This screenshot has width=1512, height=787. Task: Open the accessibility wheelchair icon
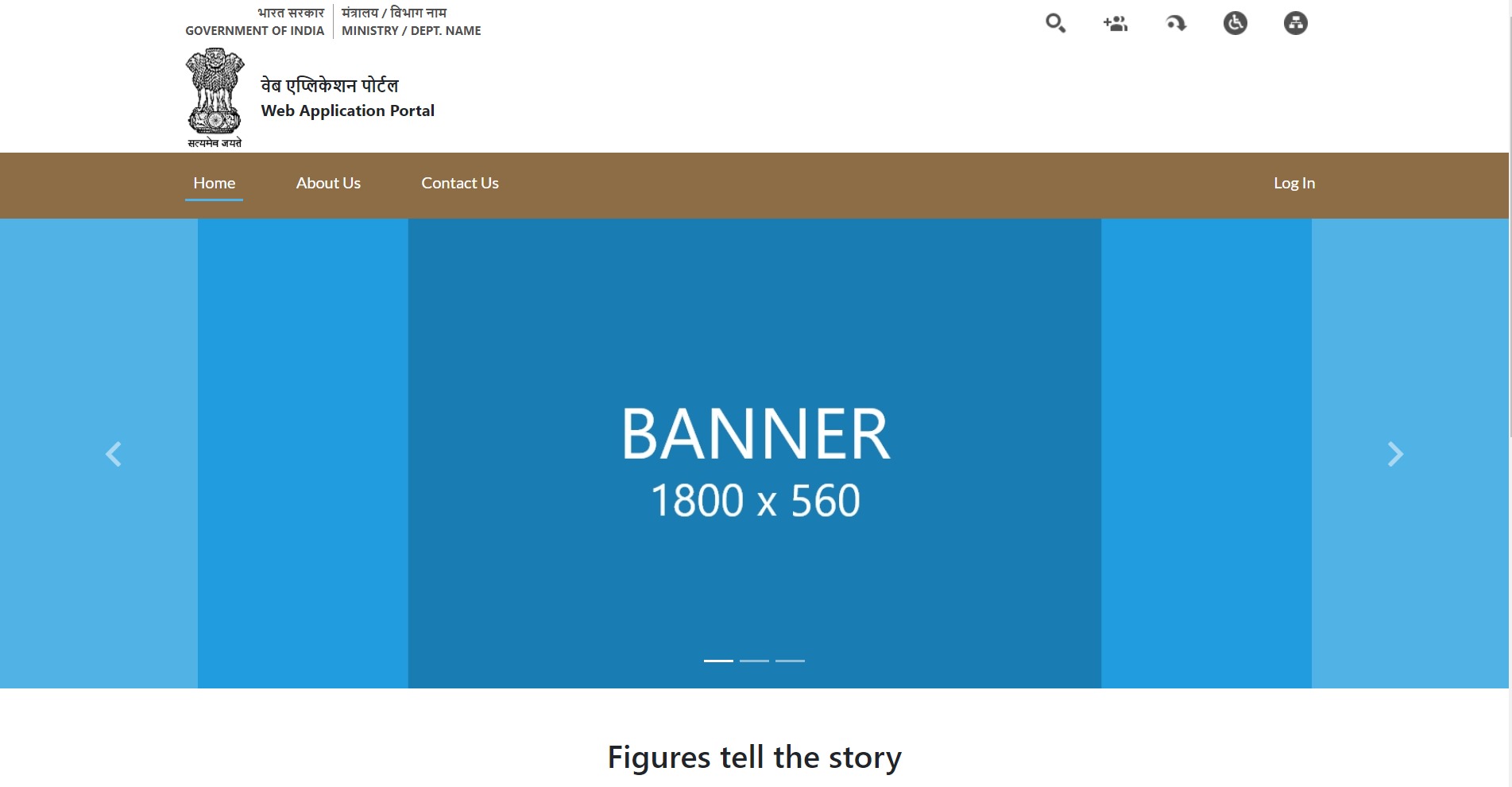(1236, 23)
